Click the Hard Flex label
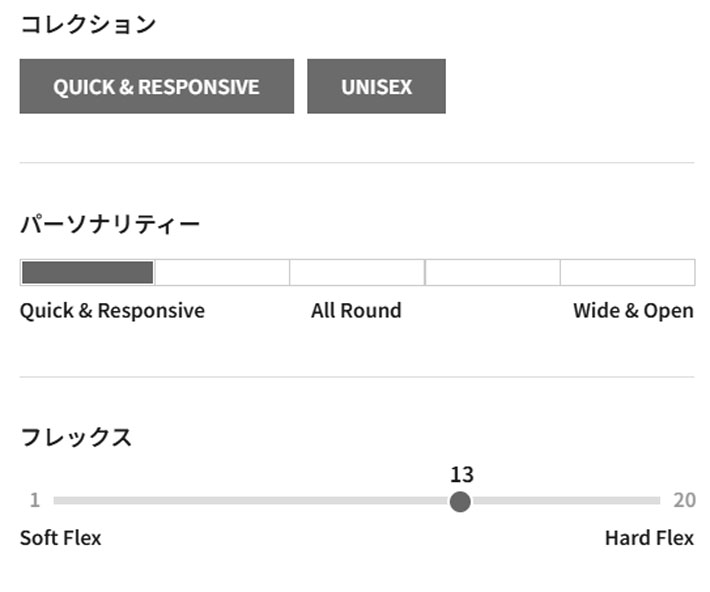The width and height of the screenshot is (710, 592). click(x=649, y=538)
